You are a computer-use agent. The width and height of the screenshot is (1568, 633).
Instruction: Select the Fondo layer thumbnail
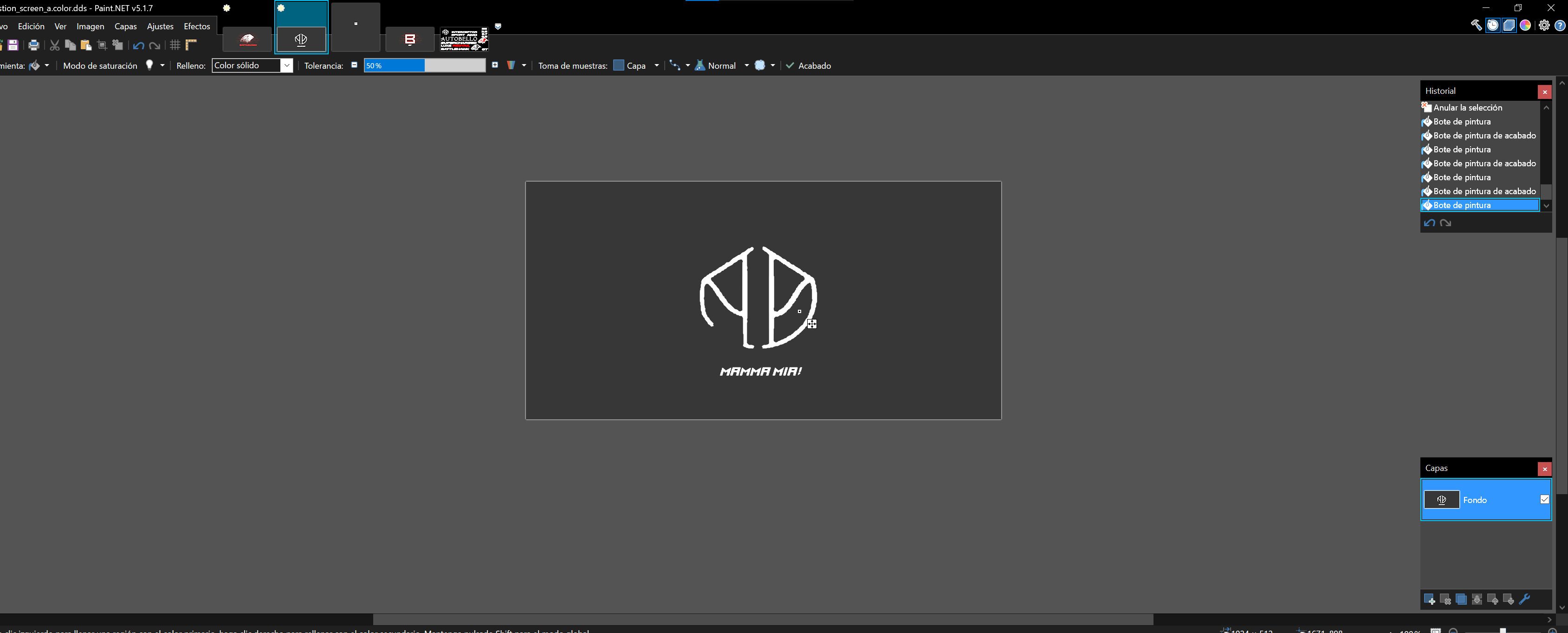point(1441,500)
